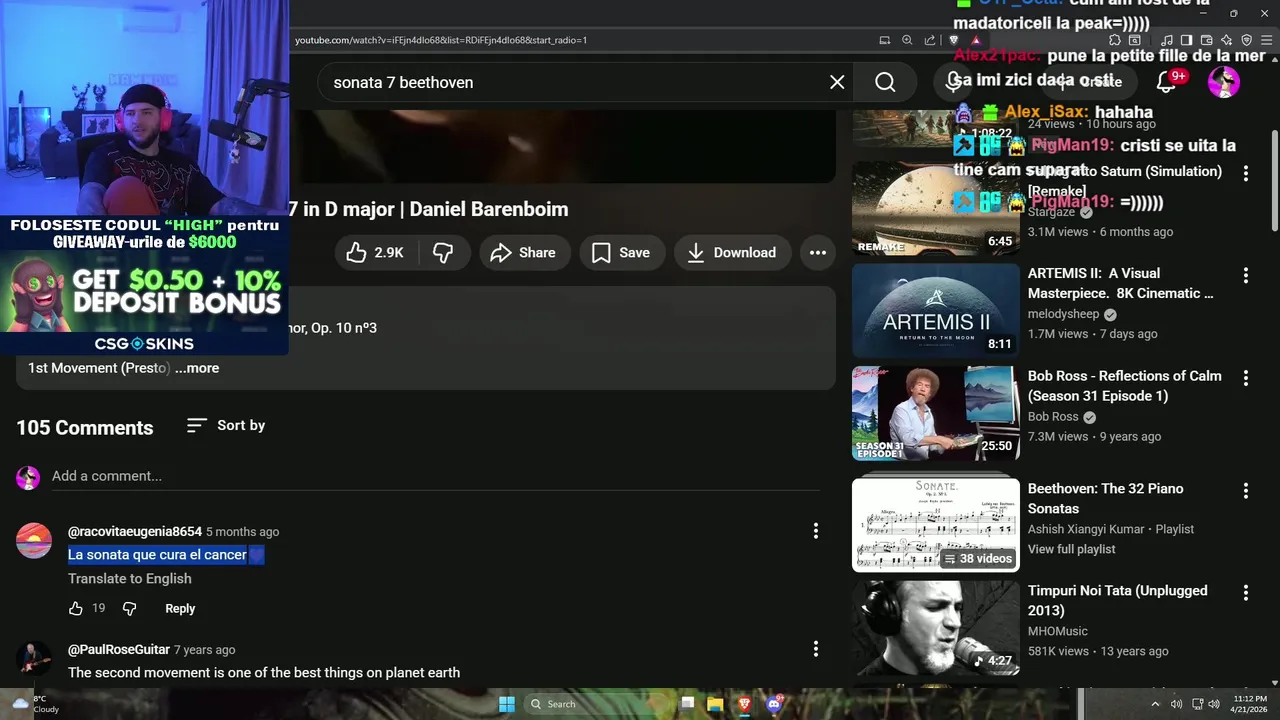1280x720 pixels.
Task: Share the Barenboim video
Action: pyautogui.click(x=524, y=253)
